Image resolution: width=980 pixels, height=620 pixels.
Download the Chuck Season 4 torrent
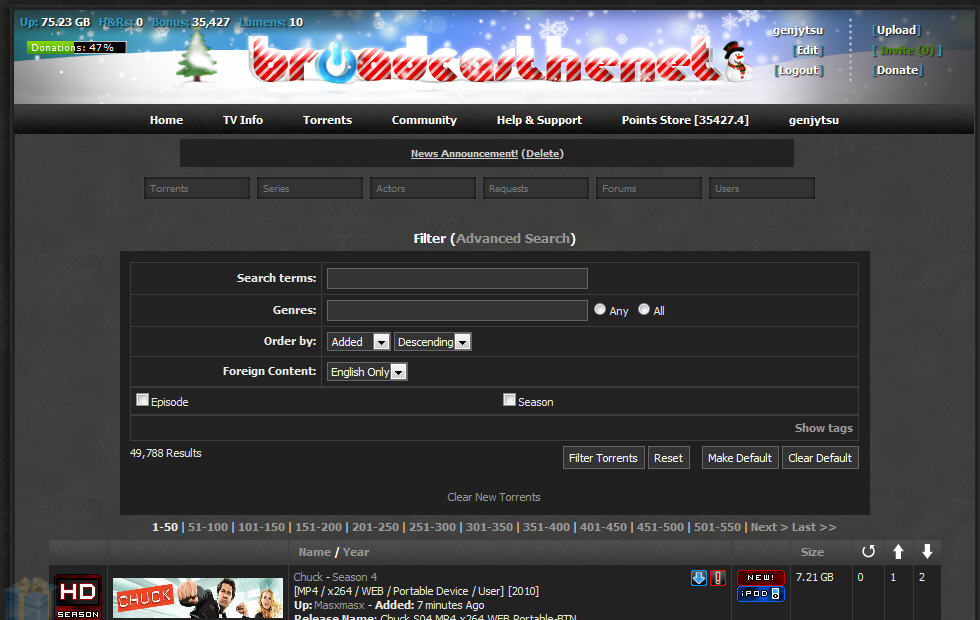pos(699,578)
